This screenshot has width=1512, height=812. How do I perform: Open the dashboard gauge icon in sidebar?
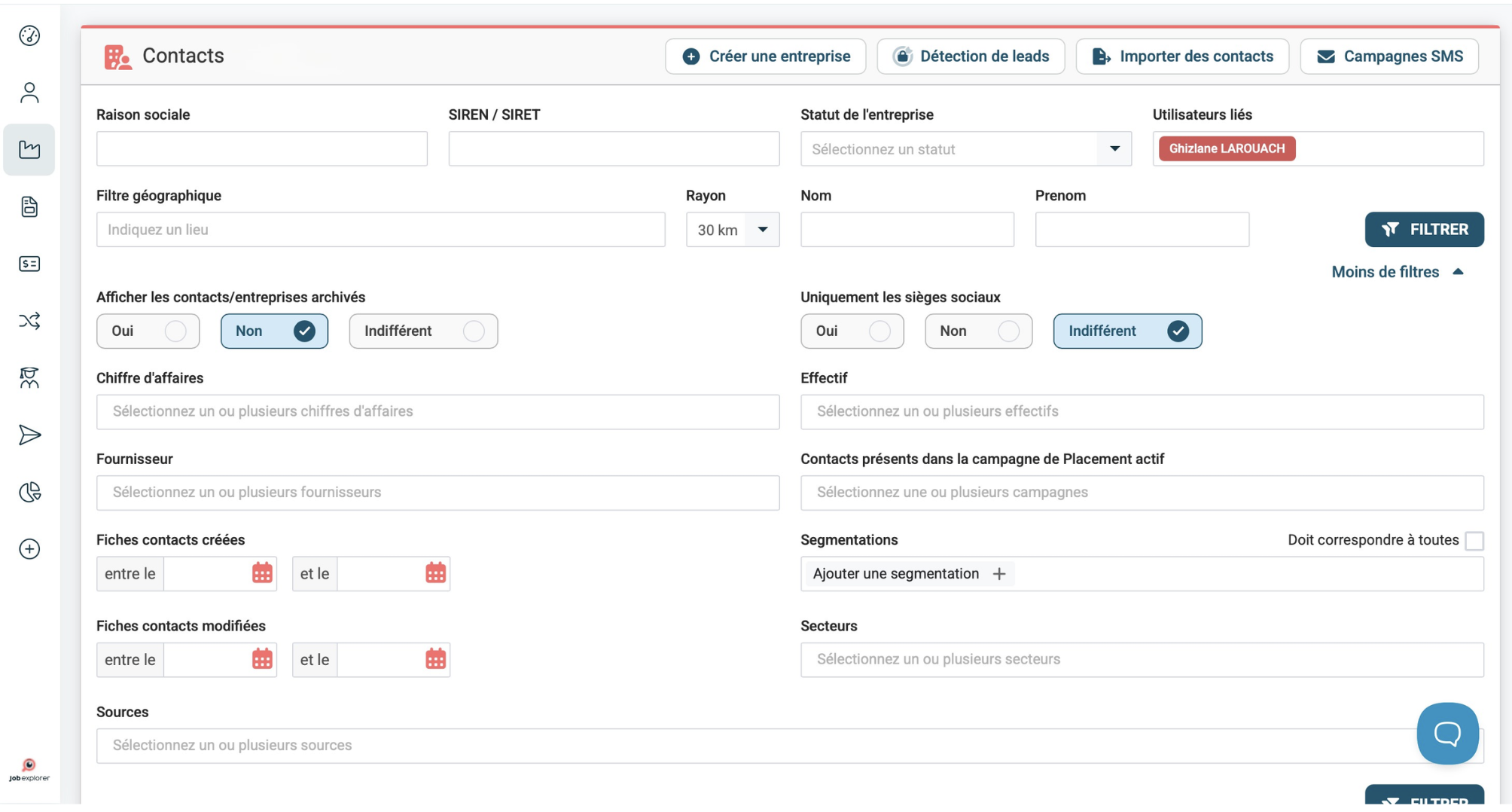coord(29,35)
